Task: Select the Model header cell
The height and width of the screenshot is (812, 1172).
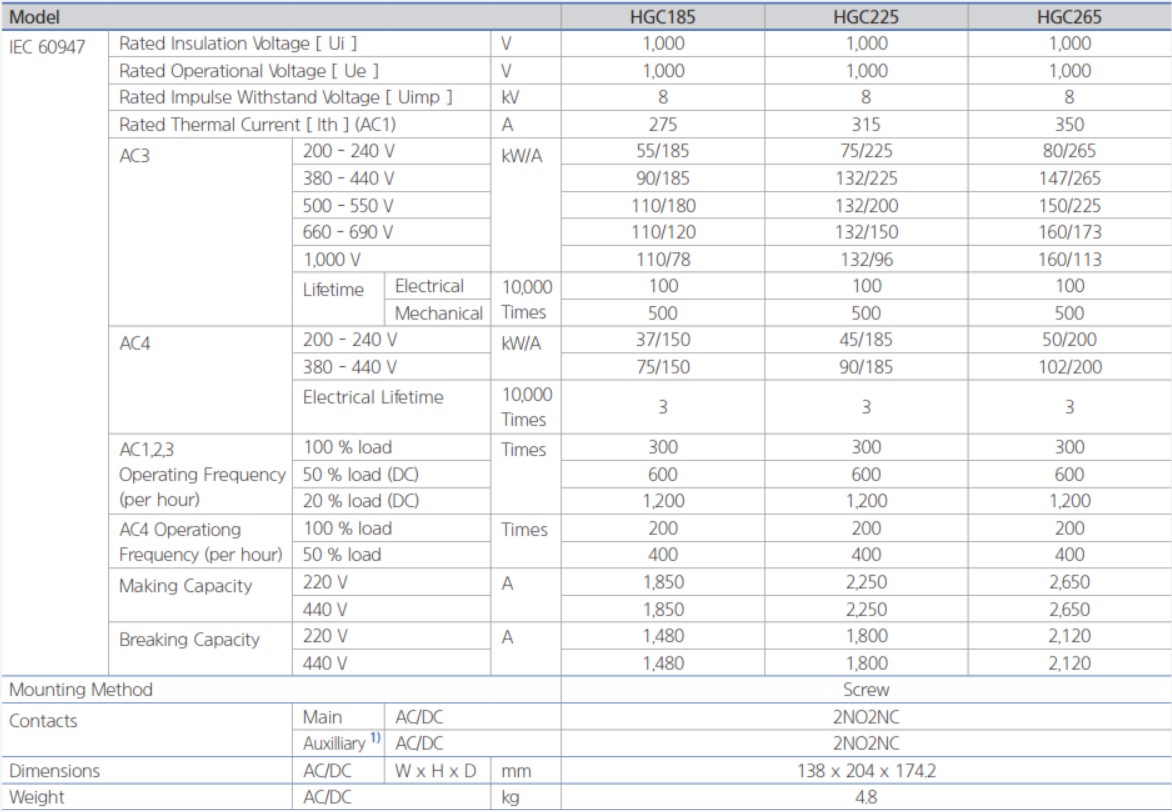Action: coord(35,18)
